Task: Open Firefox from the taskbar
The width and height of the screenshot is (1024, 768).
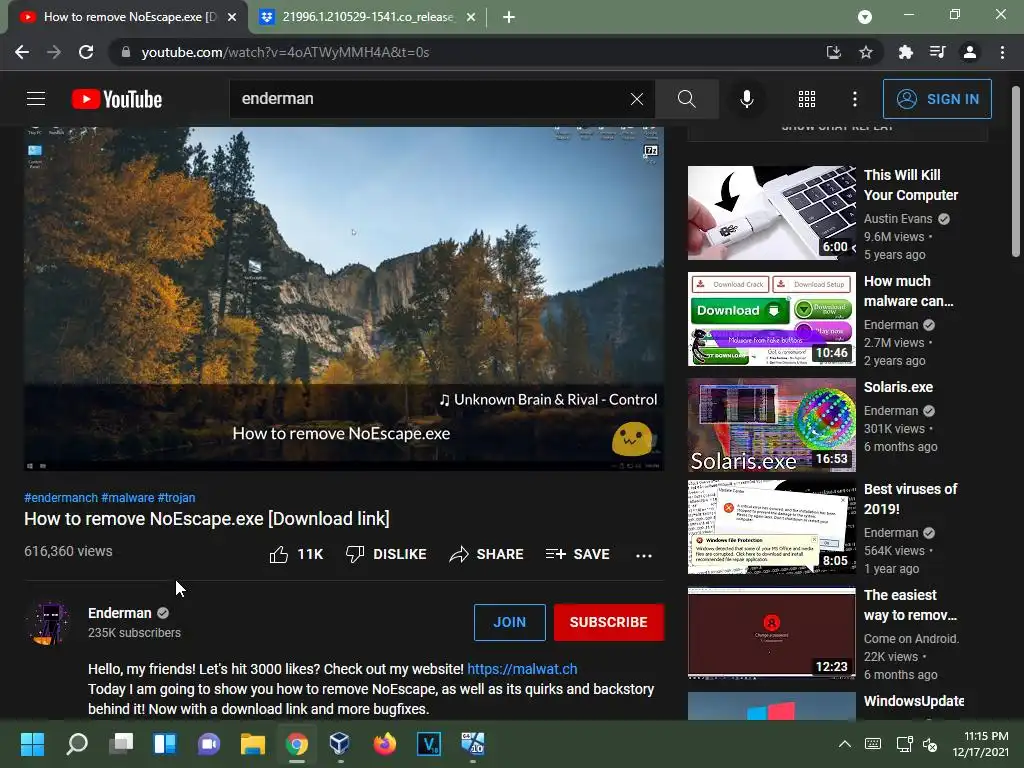Action: [x=385, y=744]
